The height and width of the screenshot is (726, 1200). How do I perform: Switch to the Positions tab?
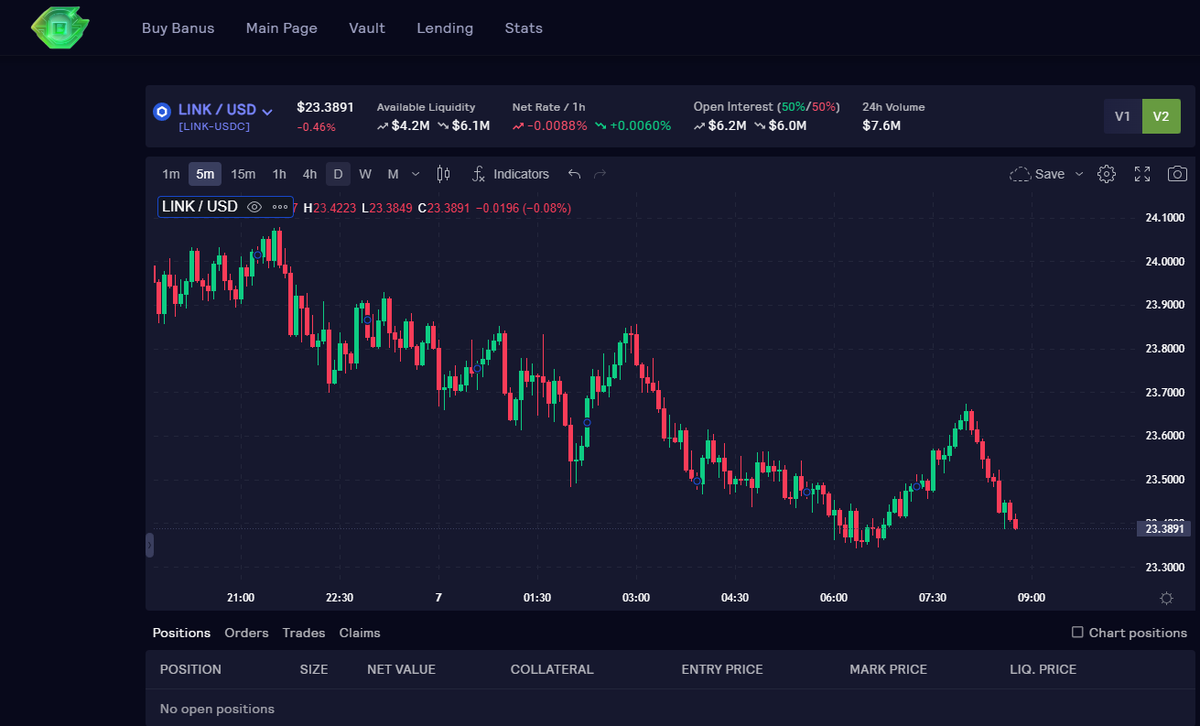pos(181,633)
